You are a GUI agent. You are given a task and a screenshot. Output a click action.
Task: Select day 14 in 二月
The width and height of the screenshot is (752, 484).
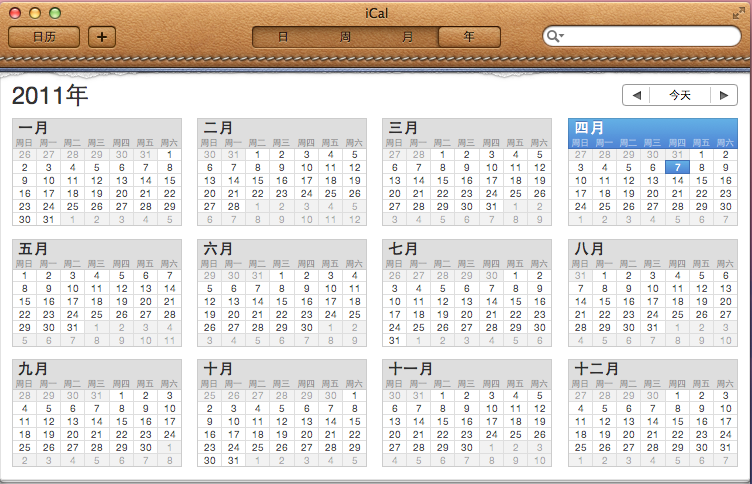[234, 180]
